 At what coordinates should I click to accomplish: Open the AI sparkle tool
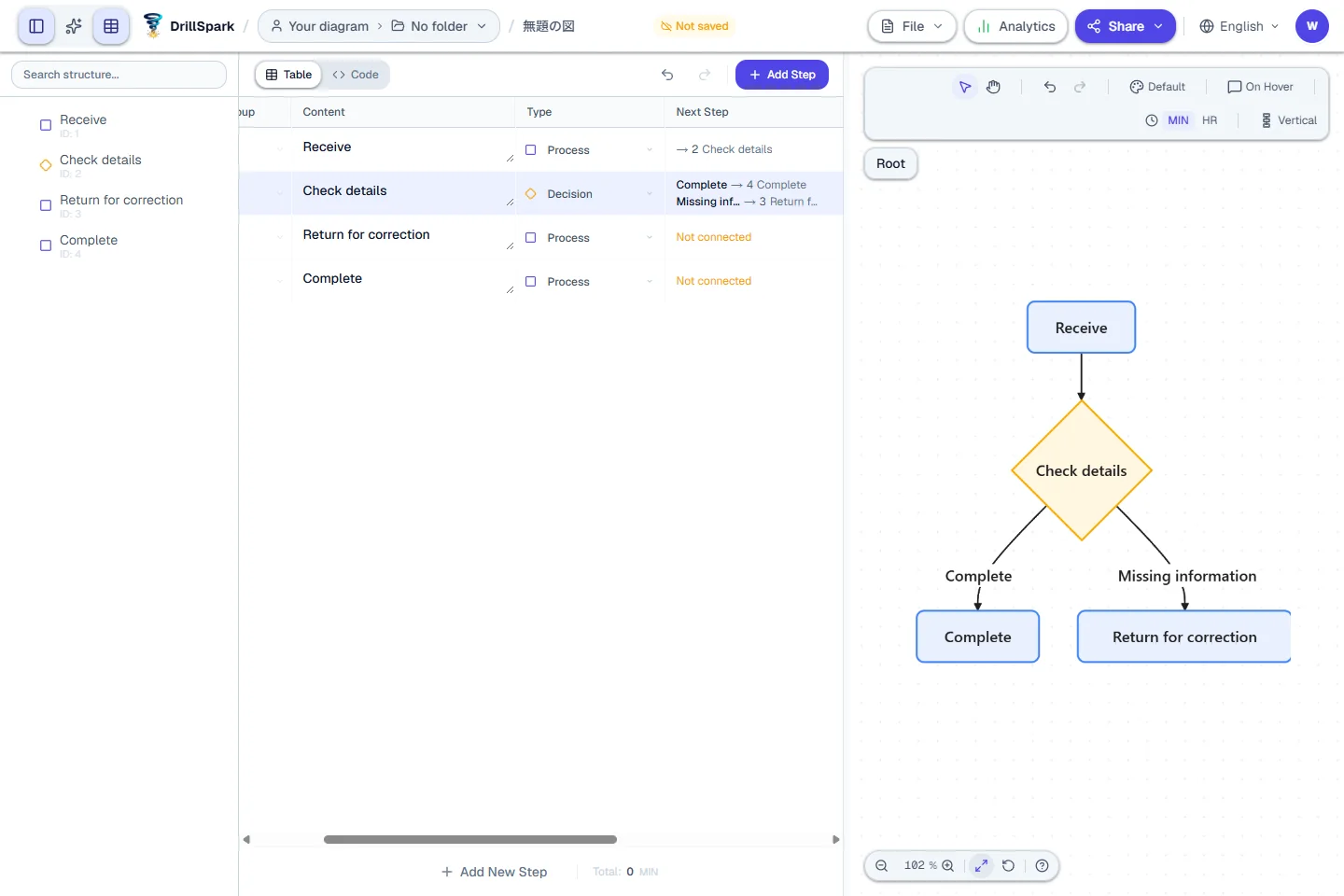pyautogui.click(x=74, y=26)
